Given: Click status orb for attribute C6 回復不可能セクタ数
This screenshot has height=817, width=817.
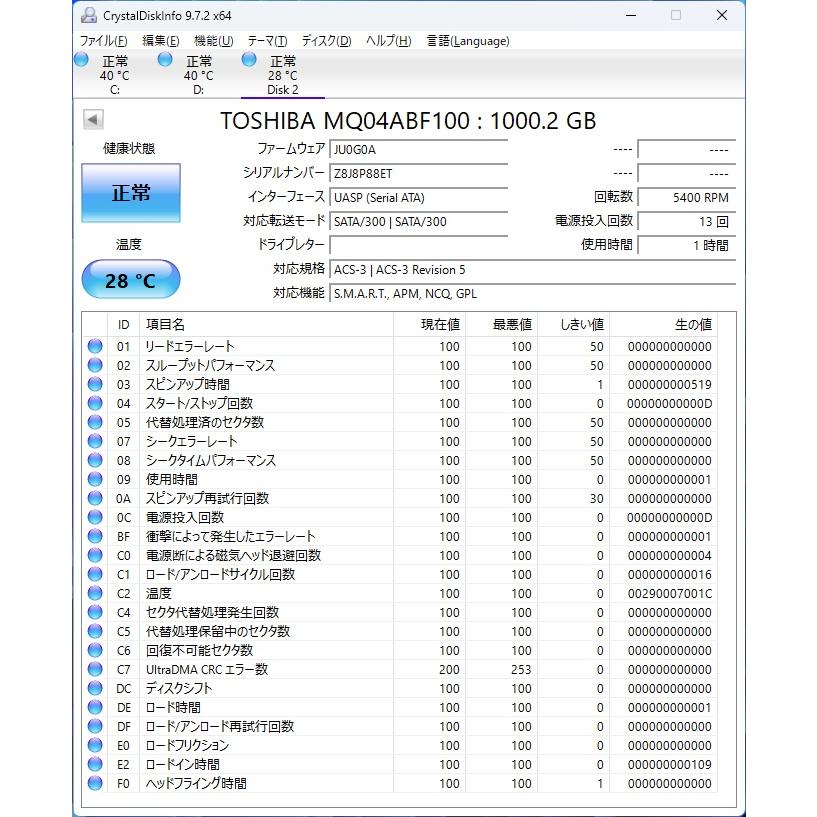Looking at the screenshot, I should point(95,650).
